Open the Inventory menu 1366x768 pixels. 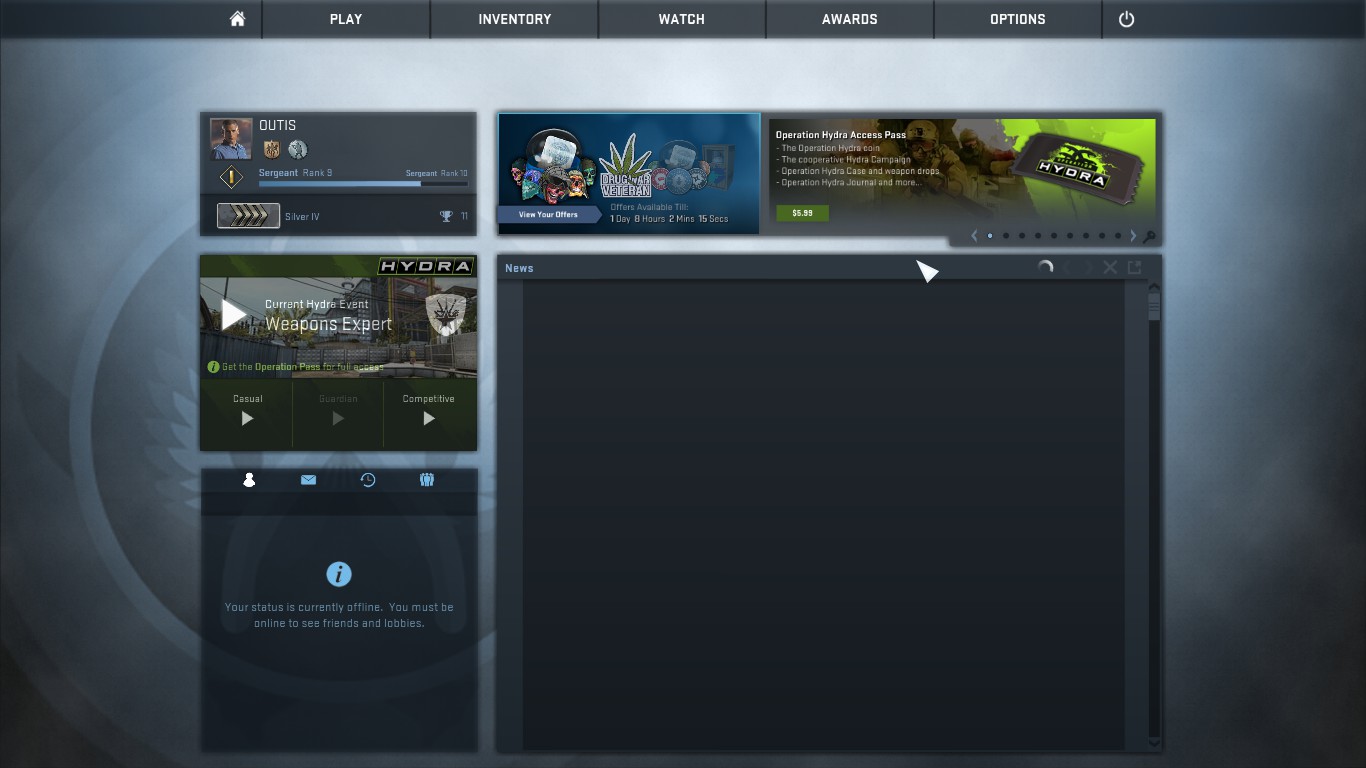coord(514,19)
